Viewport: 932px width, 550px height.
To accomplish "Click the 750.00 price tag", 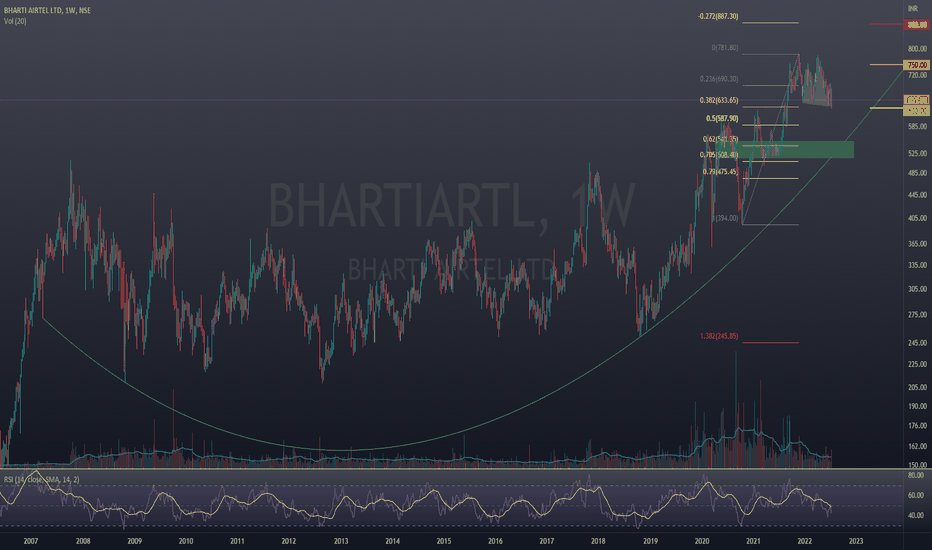I will tap(917, 65).
